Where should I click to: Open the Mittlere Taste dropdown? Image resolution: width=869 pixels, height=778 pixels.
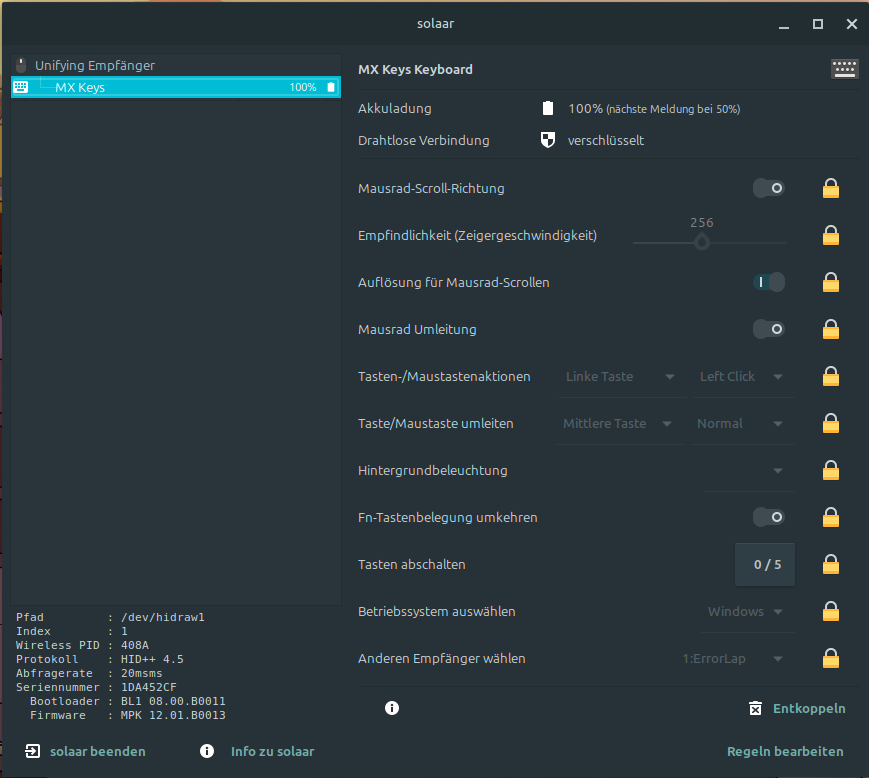[619, 424]
